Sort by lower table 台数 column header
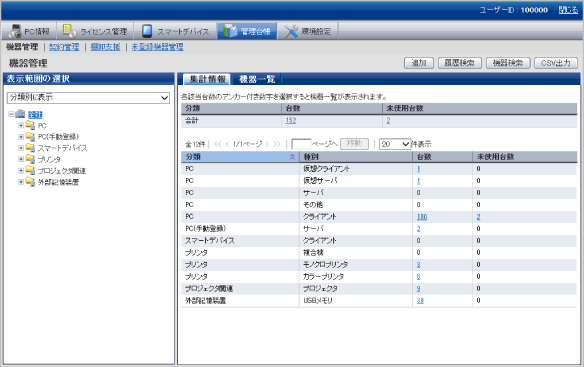Viewport: 584px width, 367px height. pyautogui.click(x=442, y=157)
